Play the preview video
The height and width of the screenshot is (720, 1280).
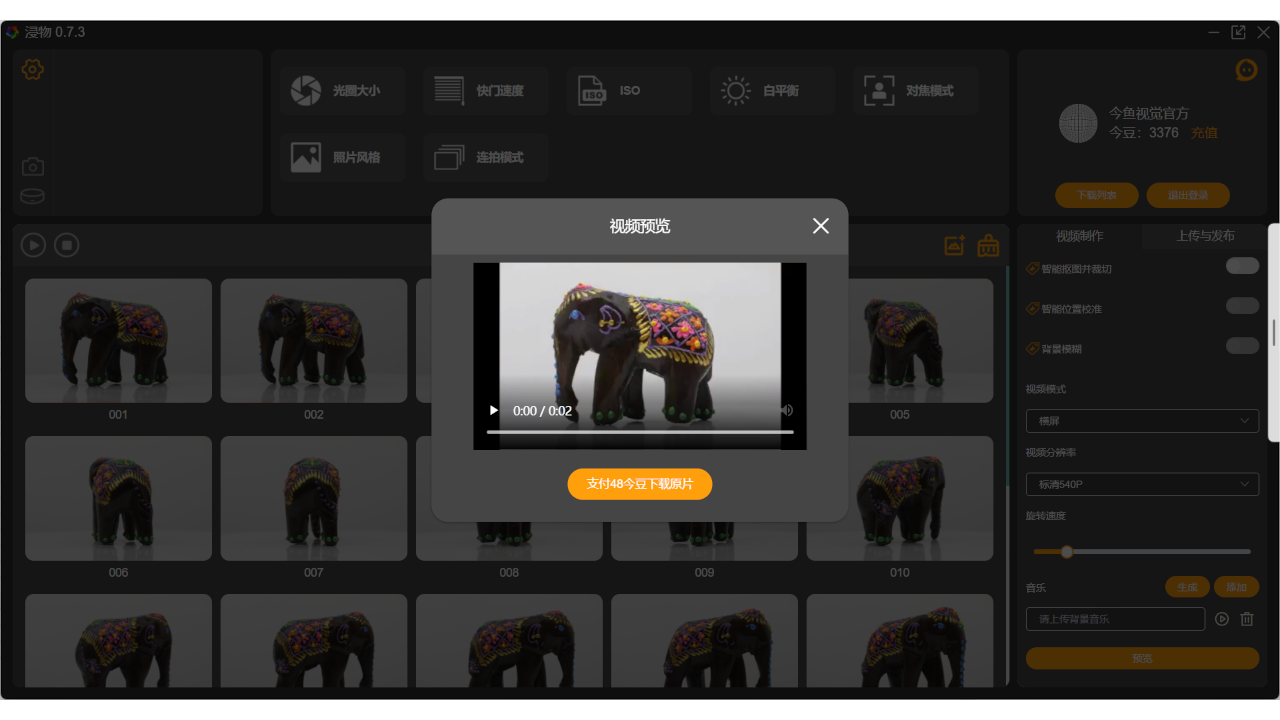494,411
